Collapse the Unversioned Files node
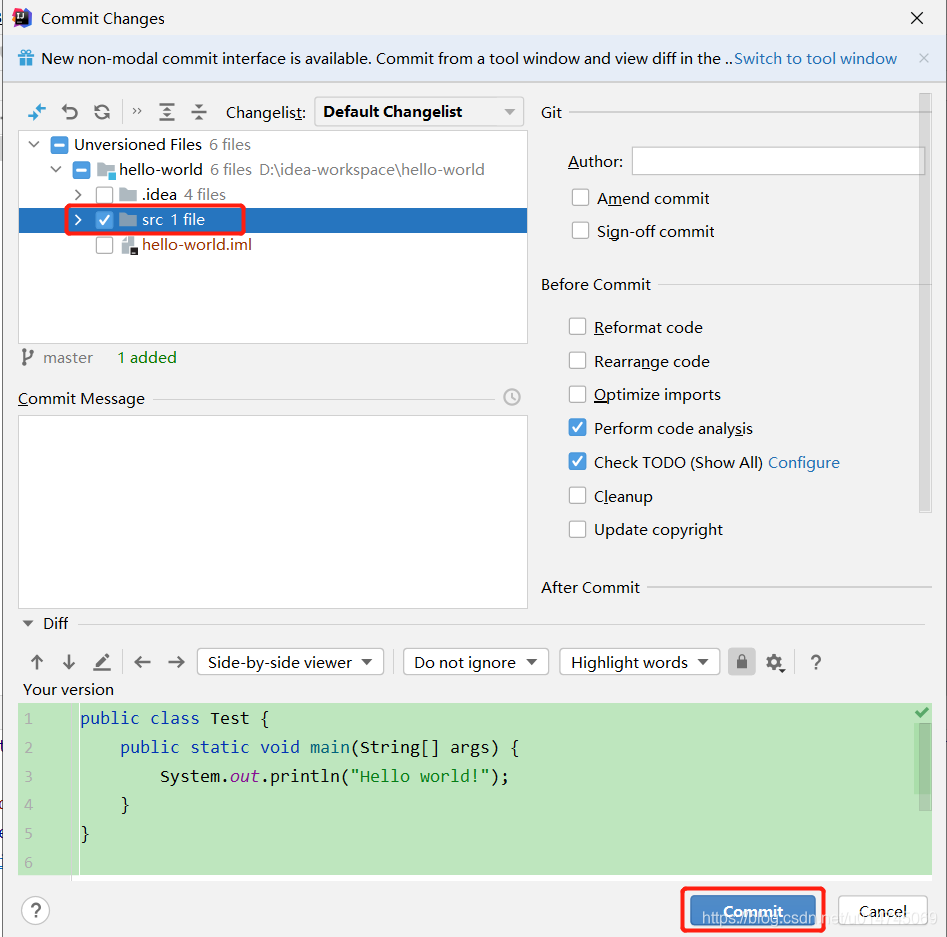 (x=34, y=144)
